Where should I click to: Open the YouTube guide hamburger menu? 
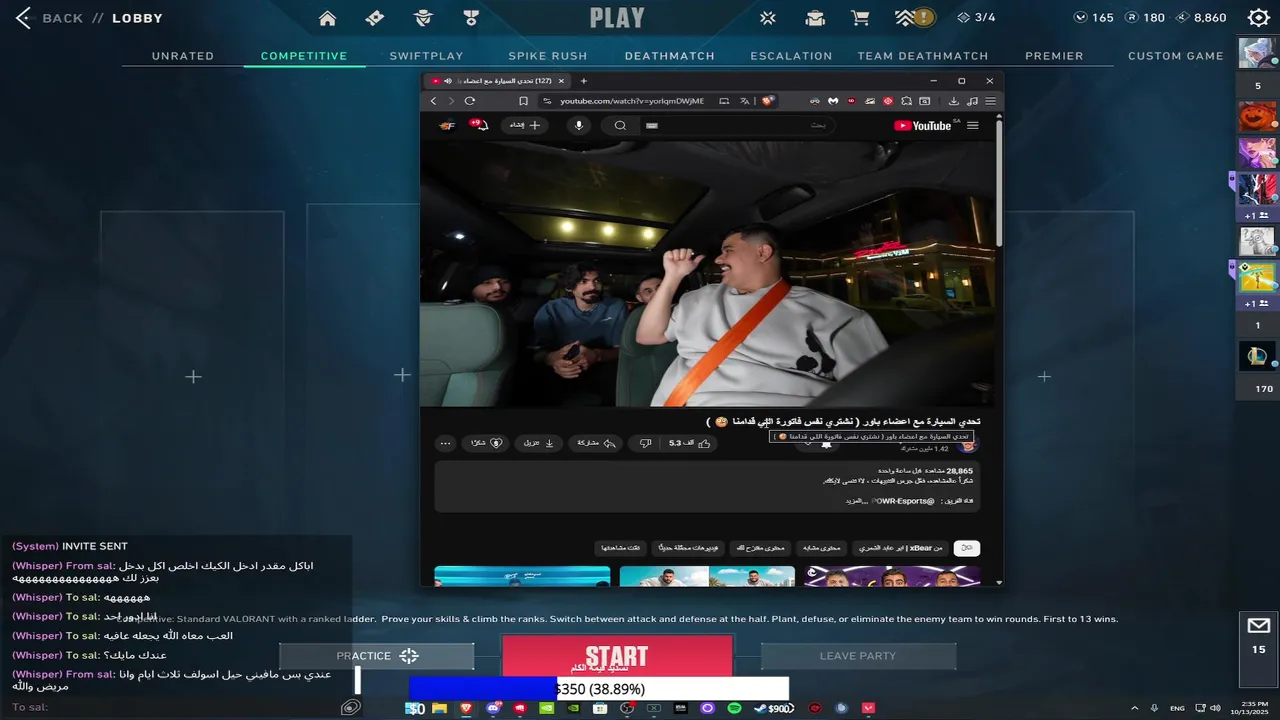(x=973, y=125)
